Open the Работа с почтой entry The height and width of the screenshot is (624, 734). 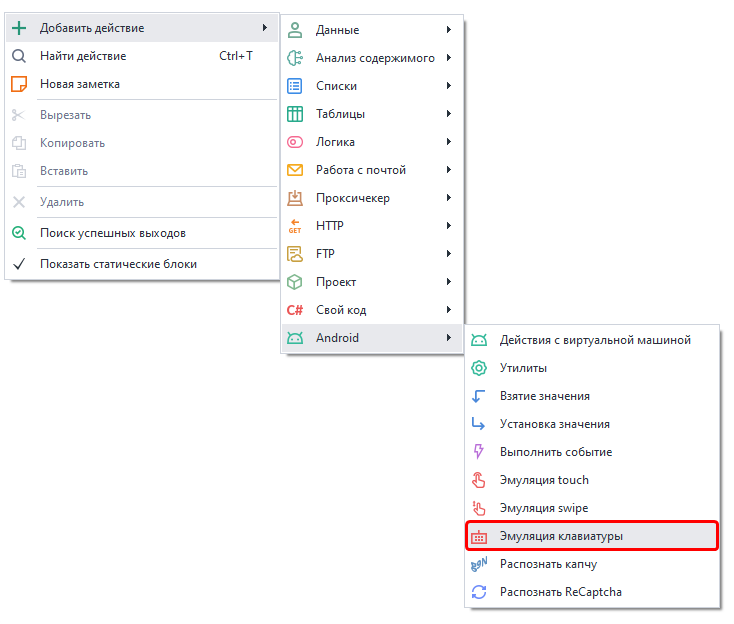(360, 170)
